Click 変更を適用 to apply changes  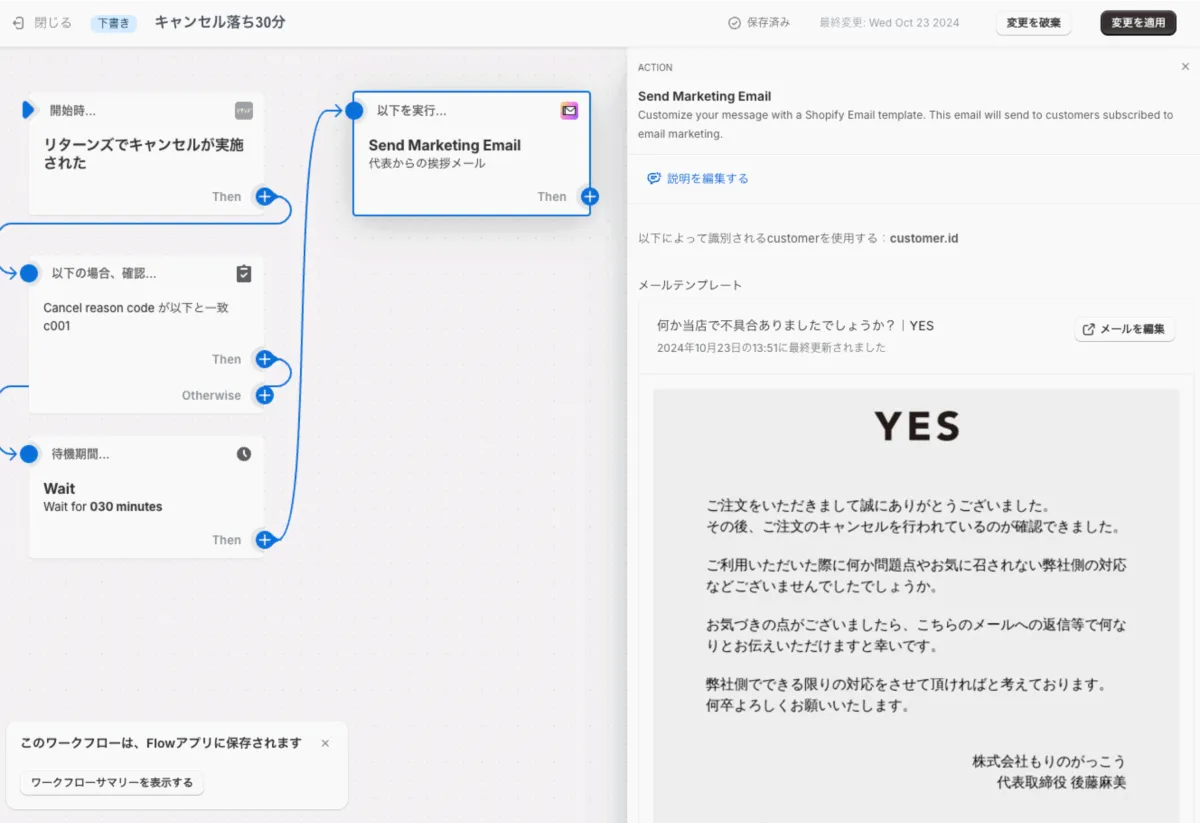point(1138,22)
